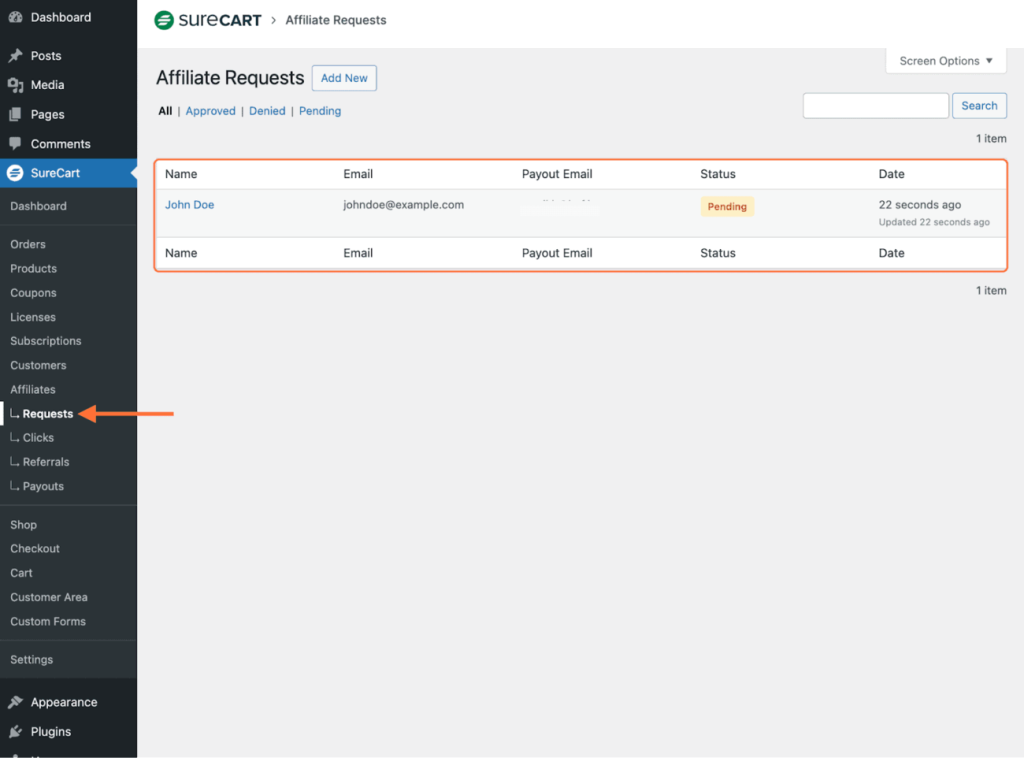
Task: Open John Doe affiliate request
Action: 189,205
